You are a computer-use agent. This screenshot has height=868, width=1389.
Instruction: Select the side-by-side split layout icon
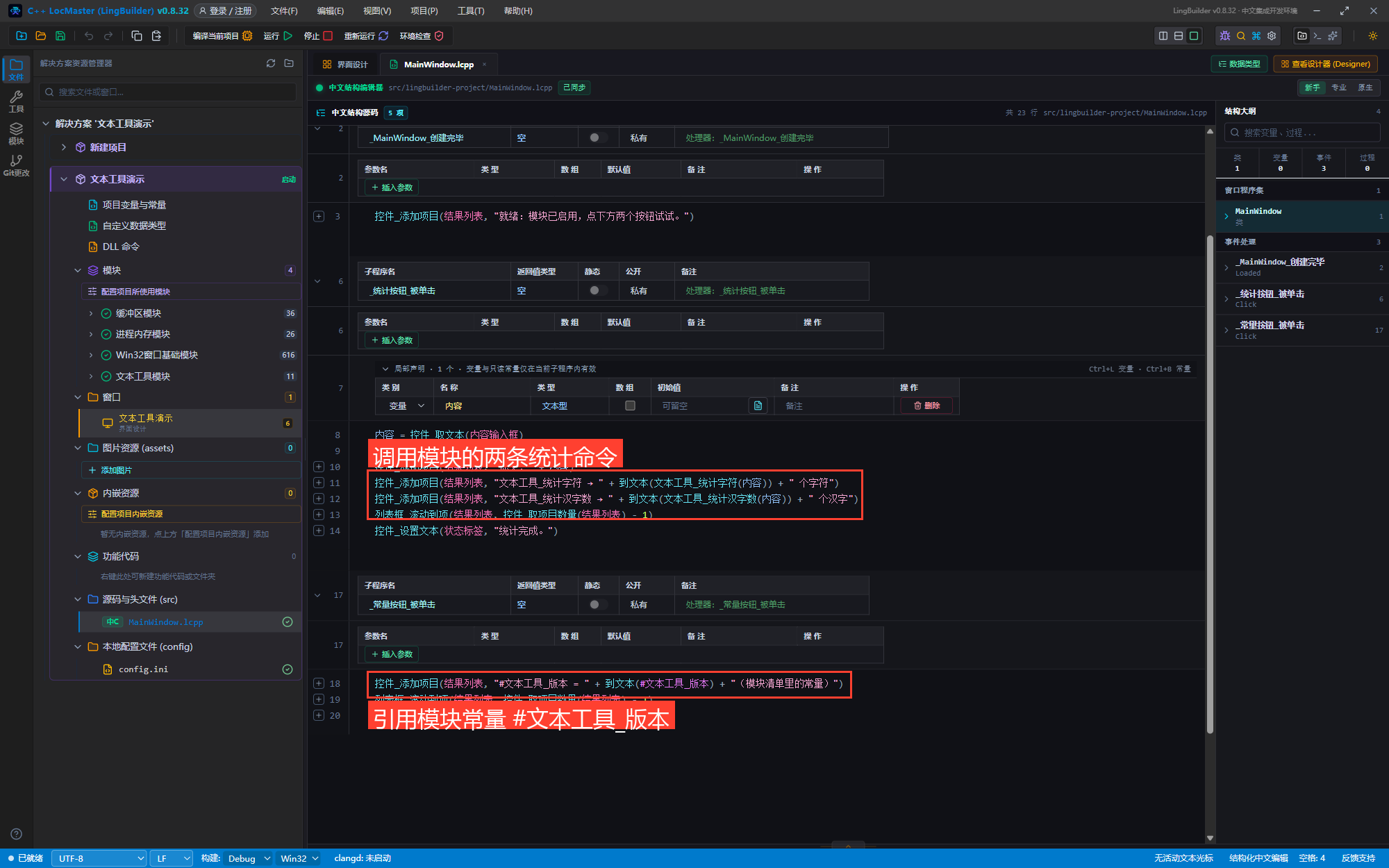tap(1163, 36)
